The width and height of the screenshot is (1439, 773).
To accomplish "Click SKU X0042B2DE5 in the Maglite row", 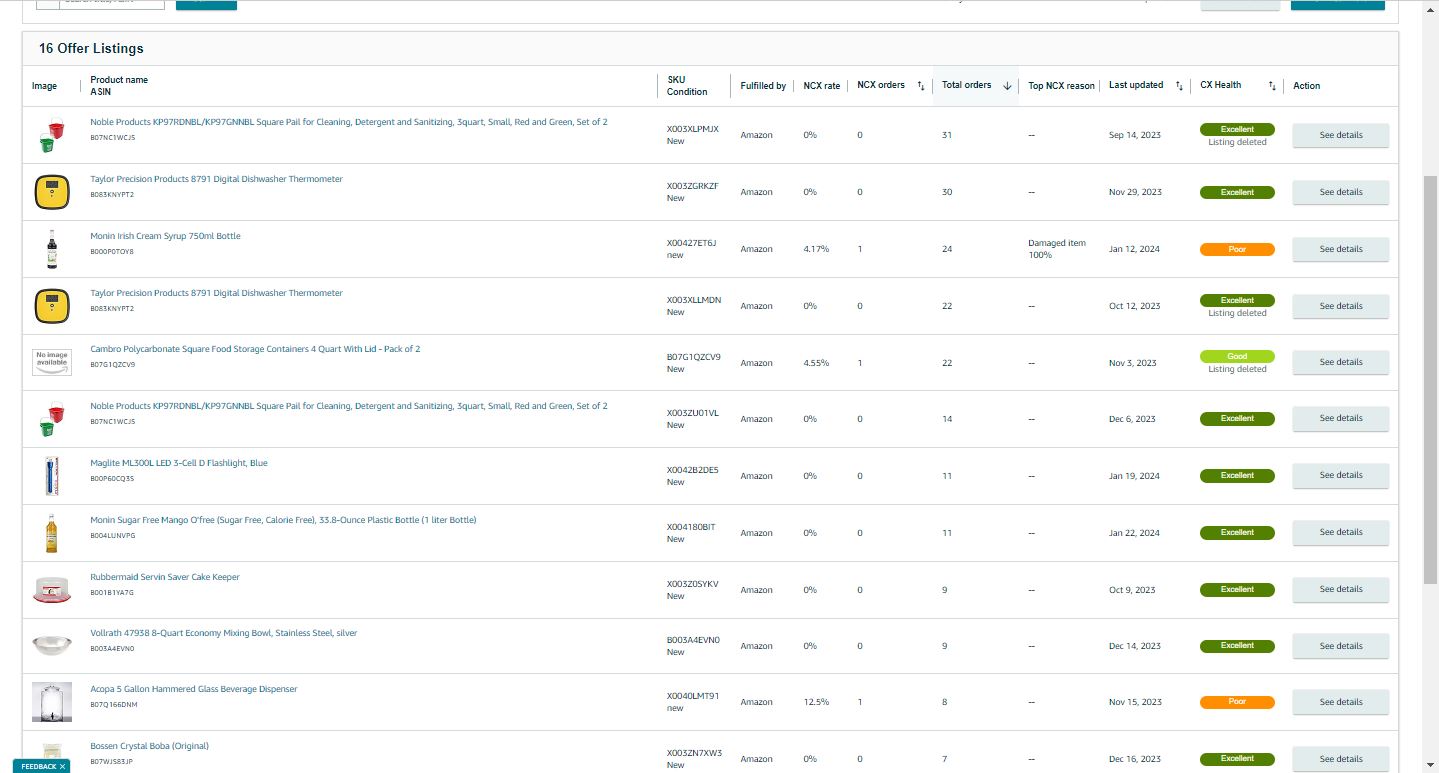I will 692,469.
